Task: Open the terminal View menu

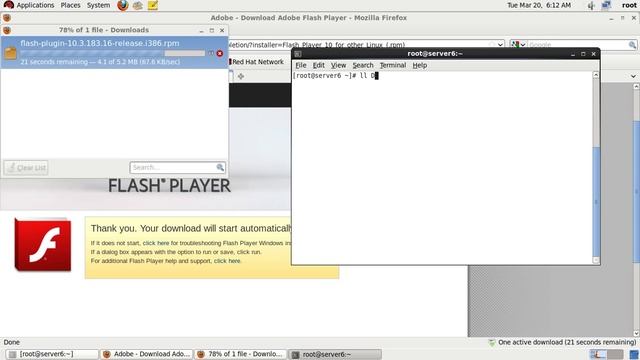Action: [x=338, y=65]
